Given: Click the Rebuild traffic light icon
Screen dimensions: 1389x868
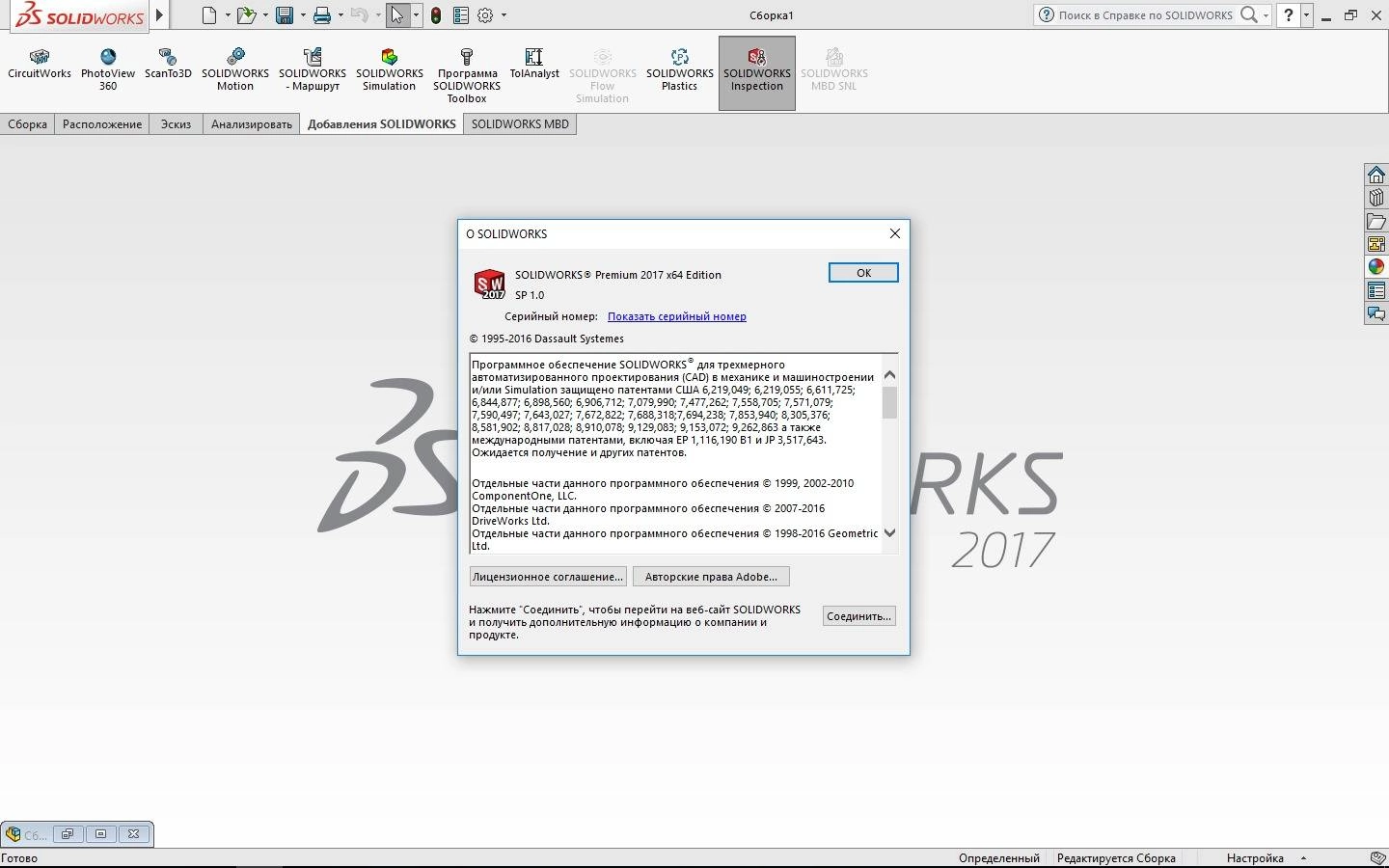Looking at the screenshot, I should click(x=436, y=15).
